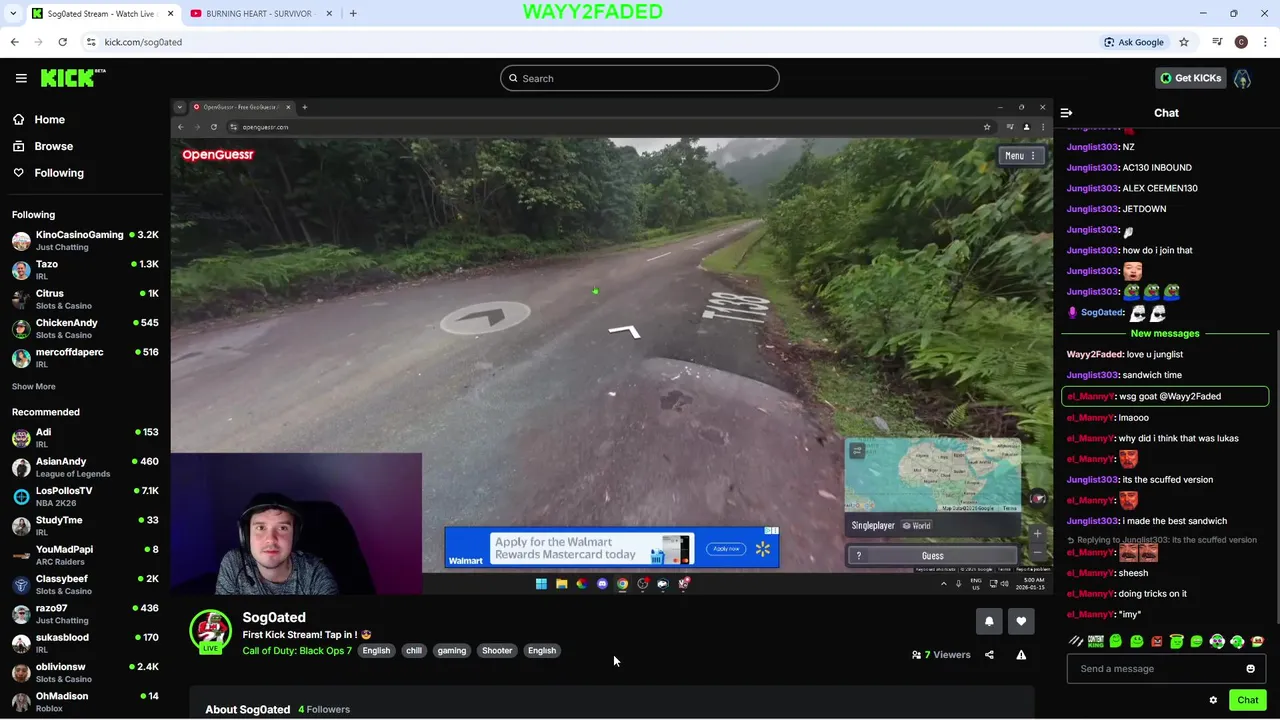Share the stream using the share icon
The image size is (1280, 720).
click(x=989, y=655)
